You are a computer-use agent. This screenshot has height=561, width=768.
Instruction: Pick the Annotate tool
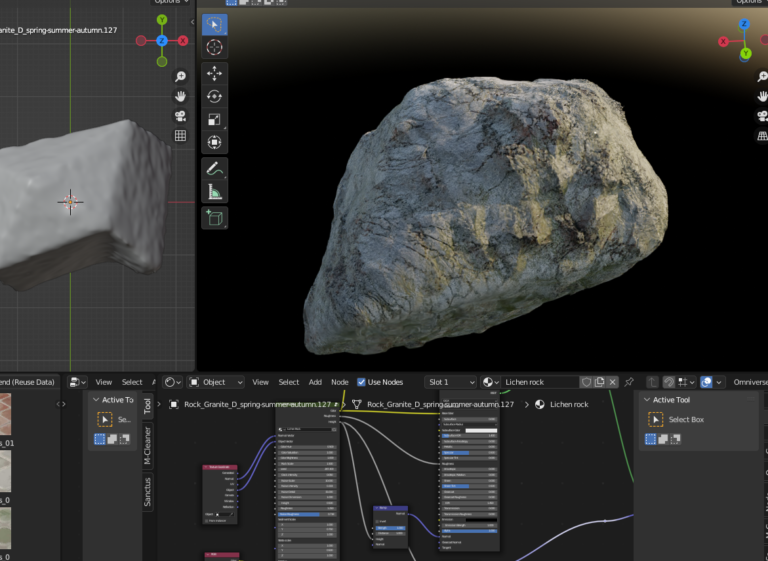coord(215,170)
